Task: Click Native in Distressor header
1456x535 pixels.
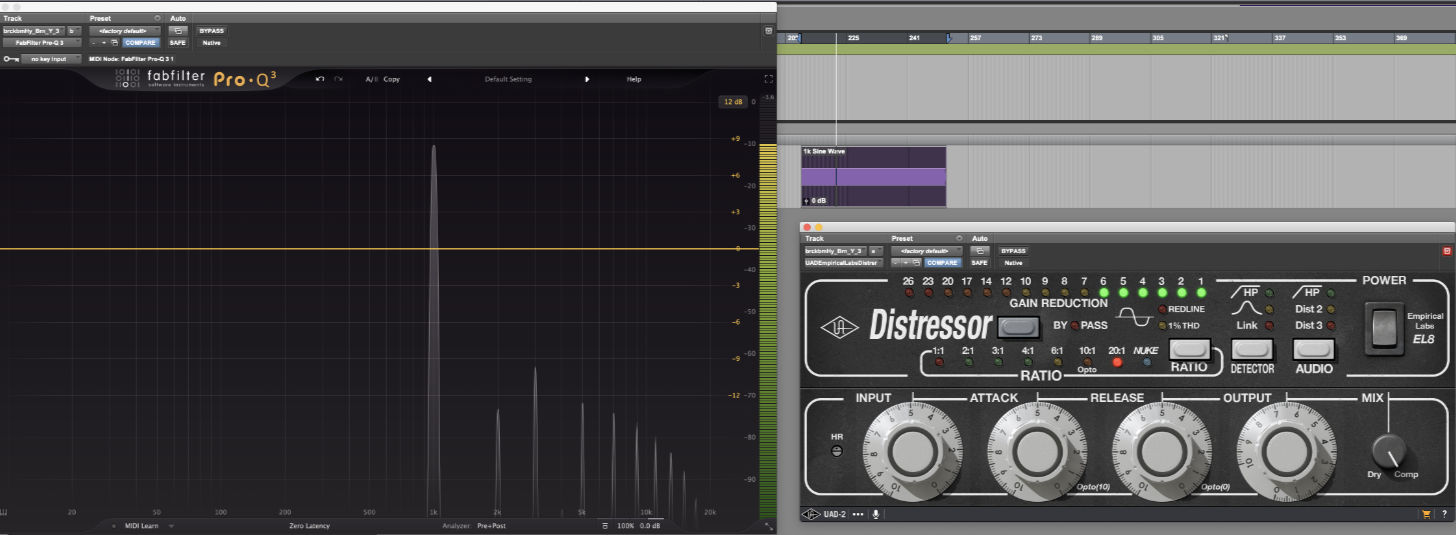Action: (x=1014, y=262)
